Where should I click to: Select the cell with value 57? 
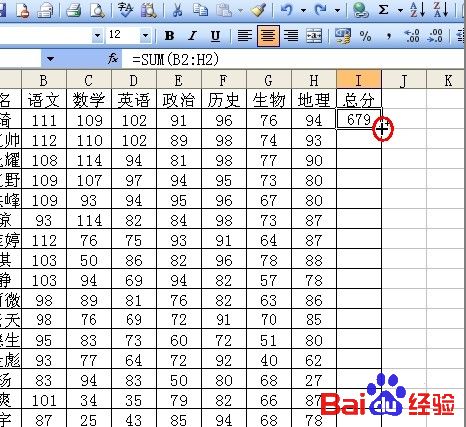(269, 279)
